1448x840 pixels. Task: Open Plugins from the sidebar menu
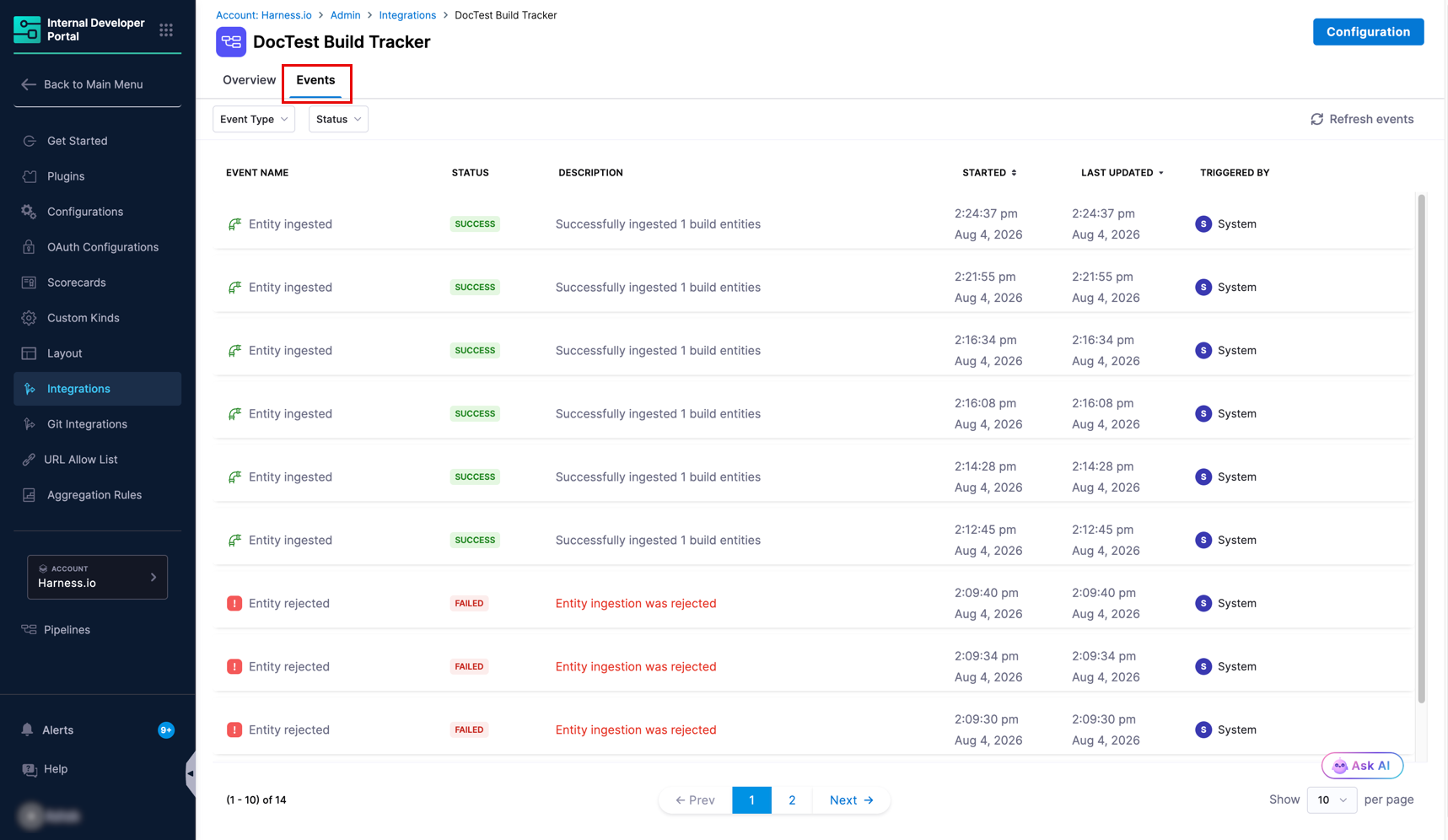pyautogui.click(x=66, y=176)
